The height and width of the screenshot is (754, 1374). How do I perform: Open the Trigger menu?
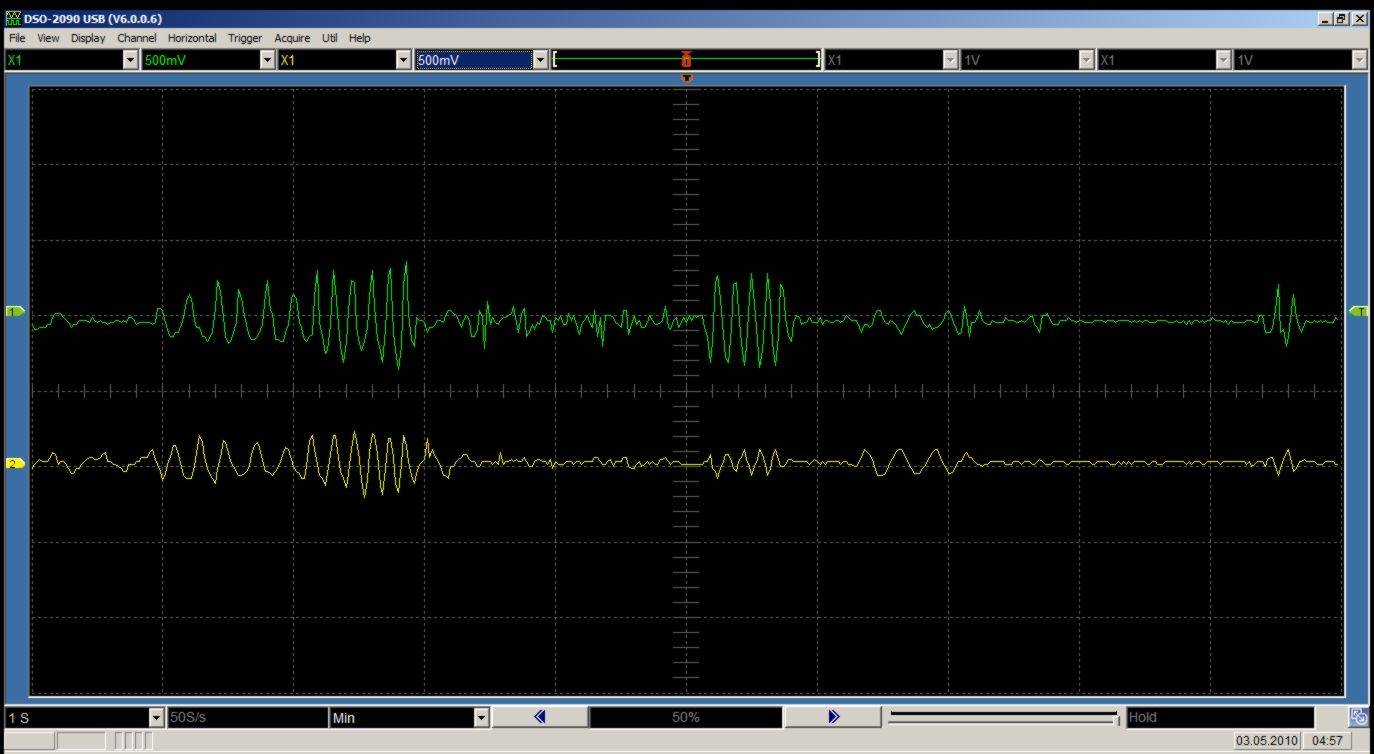(x=245, y=38)
